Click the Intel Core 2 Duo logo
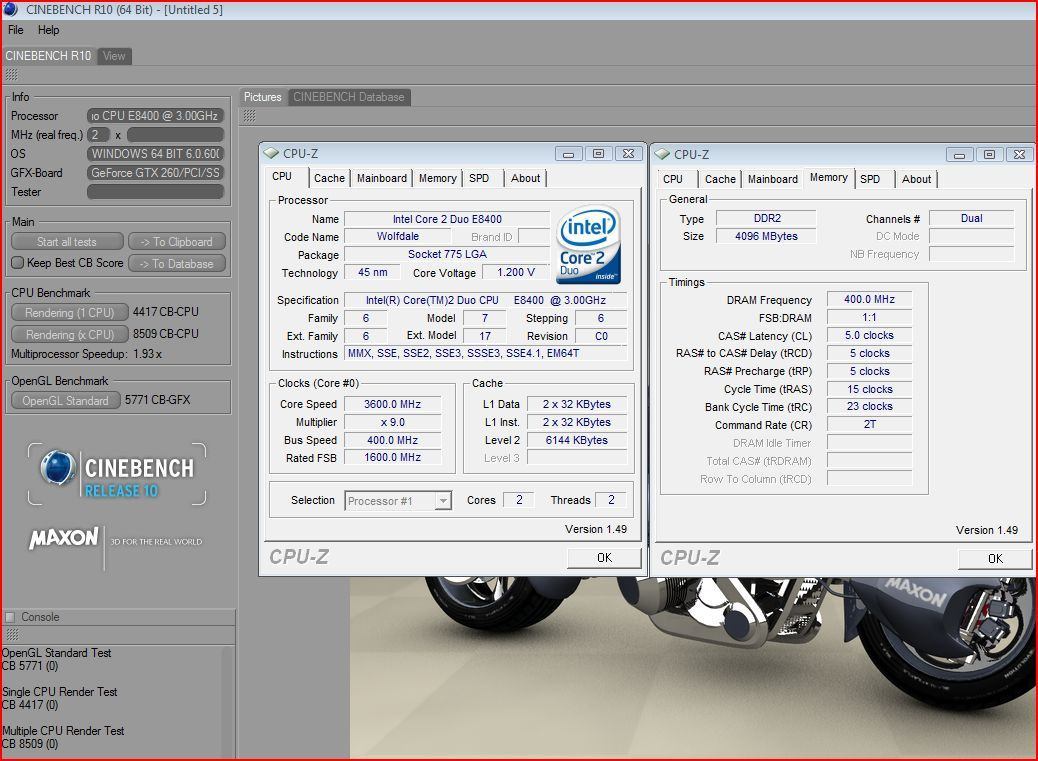 coord(588,244)
